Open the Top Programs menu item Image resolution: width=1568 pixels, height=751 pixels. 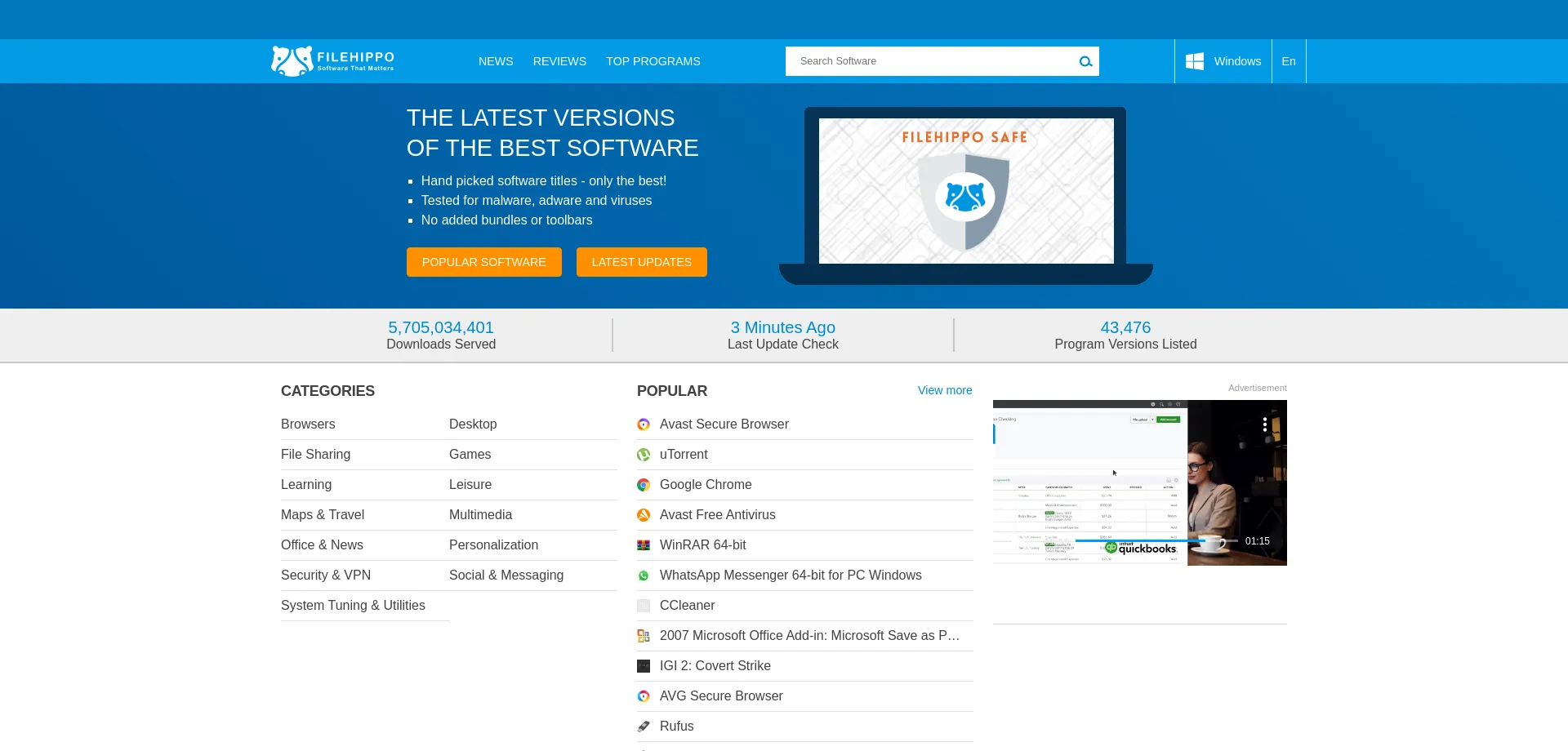point(653,61)
